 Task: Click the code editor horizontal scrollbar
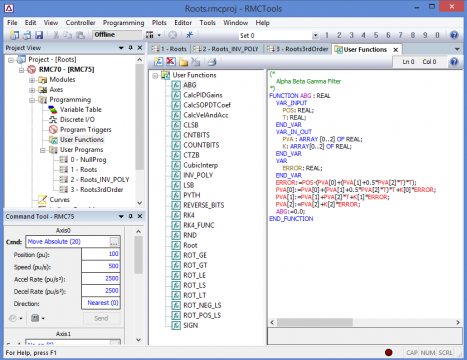[365, 322]
